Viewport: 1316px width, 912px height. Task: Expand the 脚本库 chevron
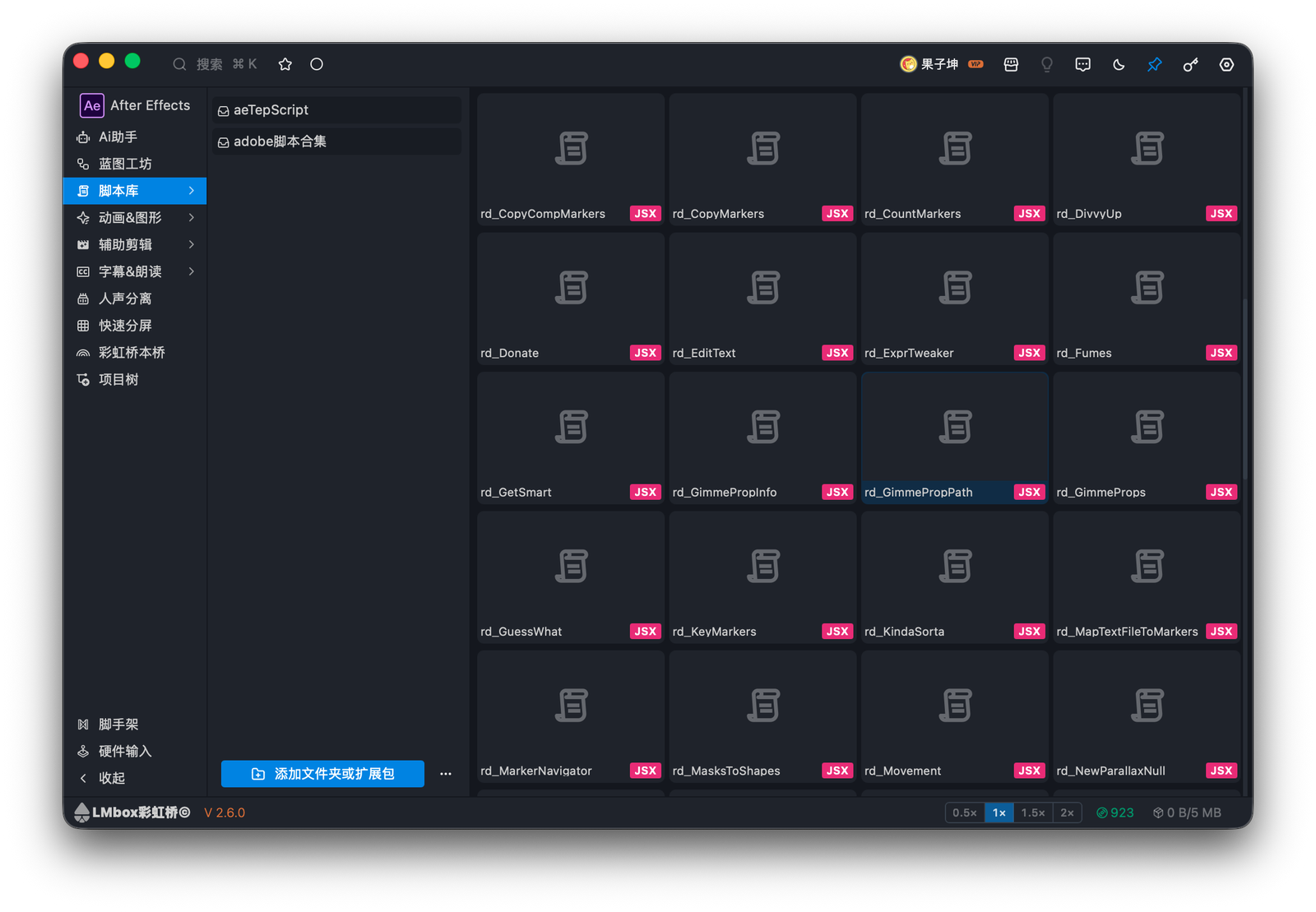coord(192,191)
